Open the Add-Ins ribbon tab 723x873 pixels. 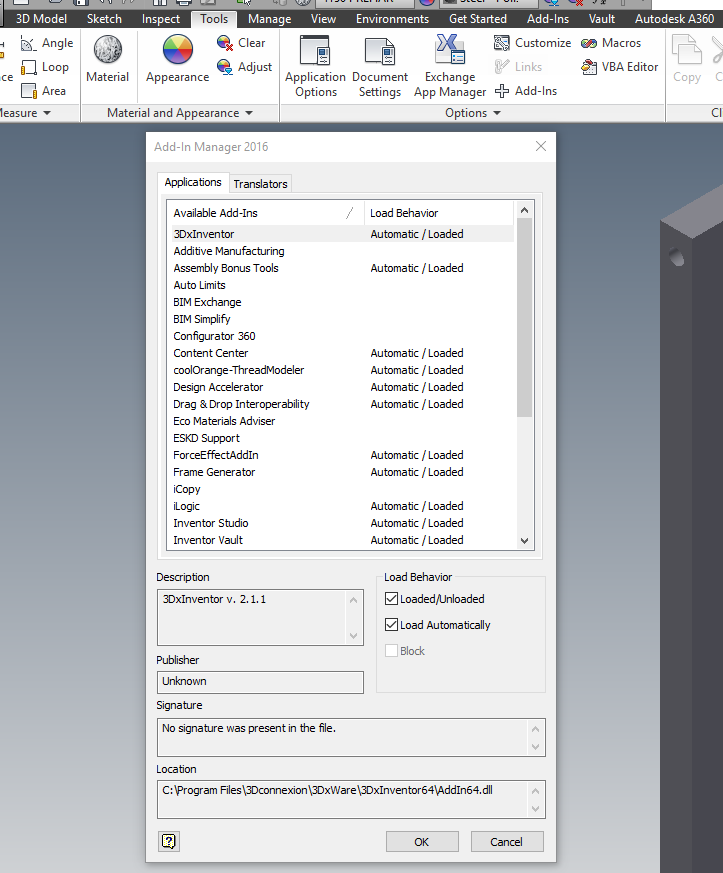tap(548, 19)
